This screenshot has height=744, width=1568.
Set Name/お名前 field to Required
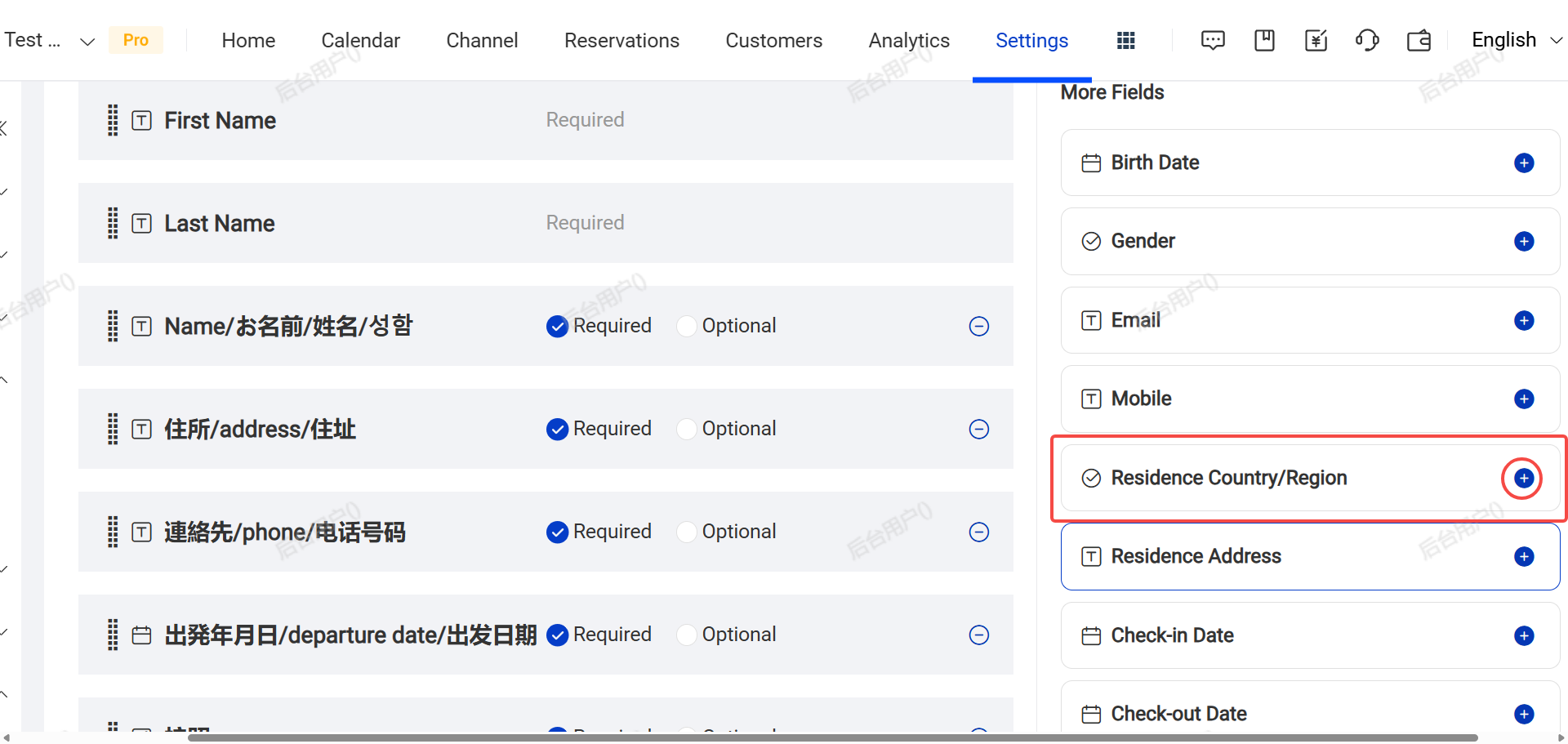(557, 326)
